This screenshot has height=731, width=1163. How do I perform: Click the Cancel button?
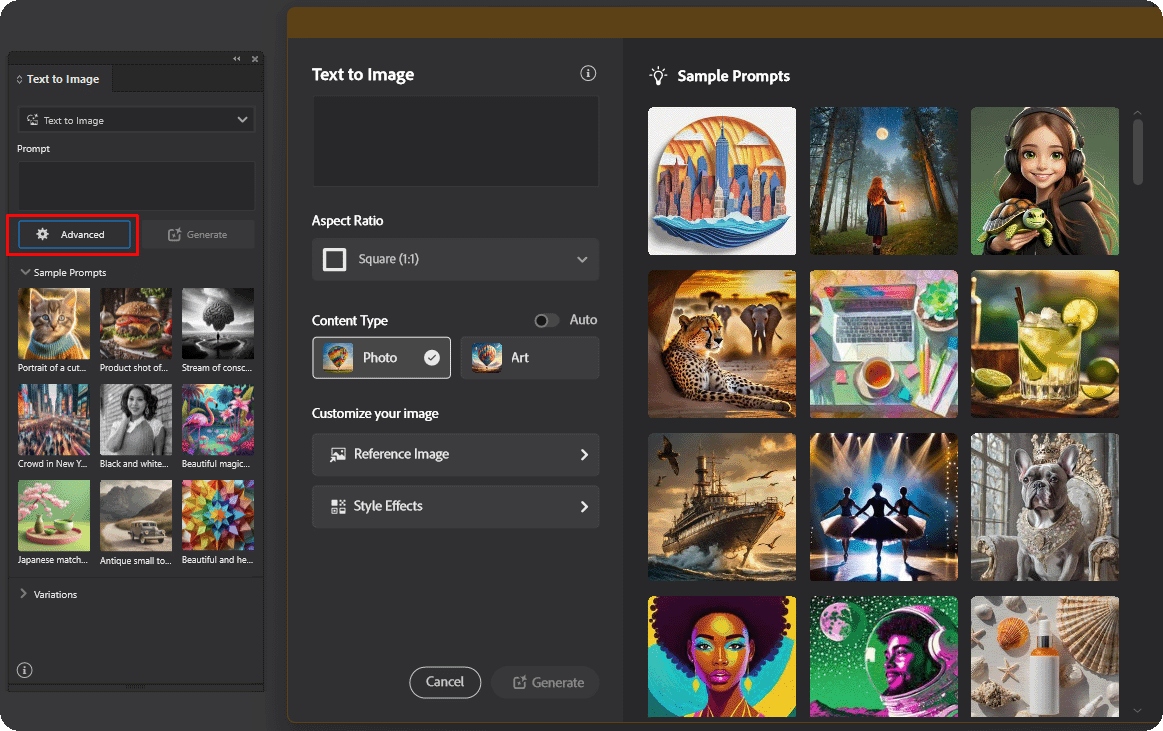coord(445,682)
